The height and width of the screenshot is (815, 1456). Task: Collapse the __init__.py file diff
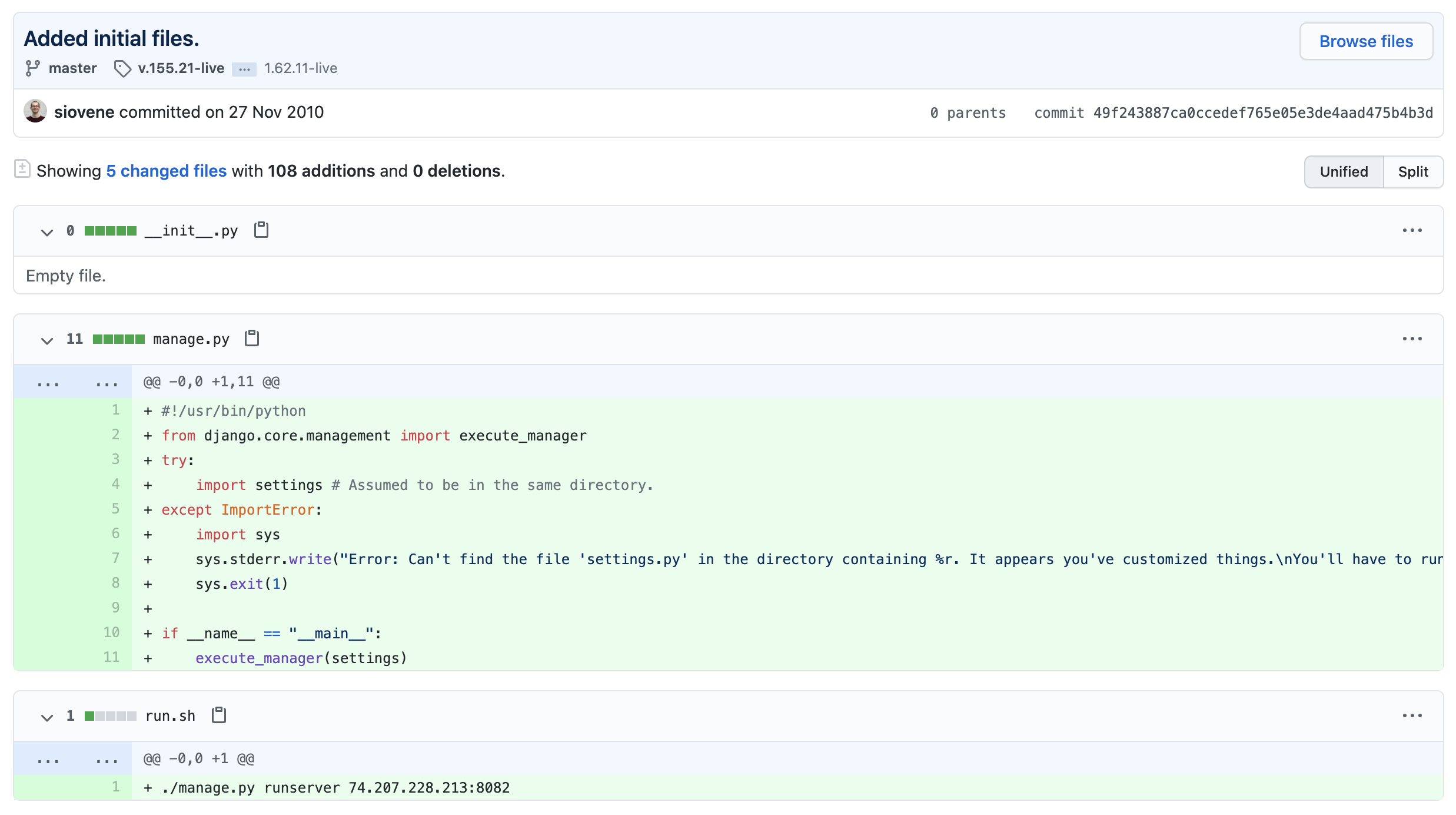[47, 231]
